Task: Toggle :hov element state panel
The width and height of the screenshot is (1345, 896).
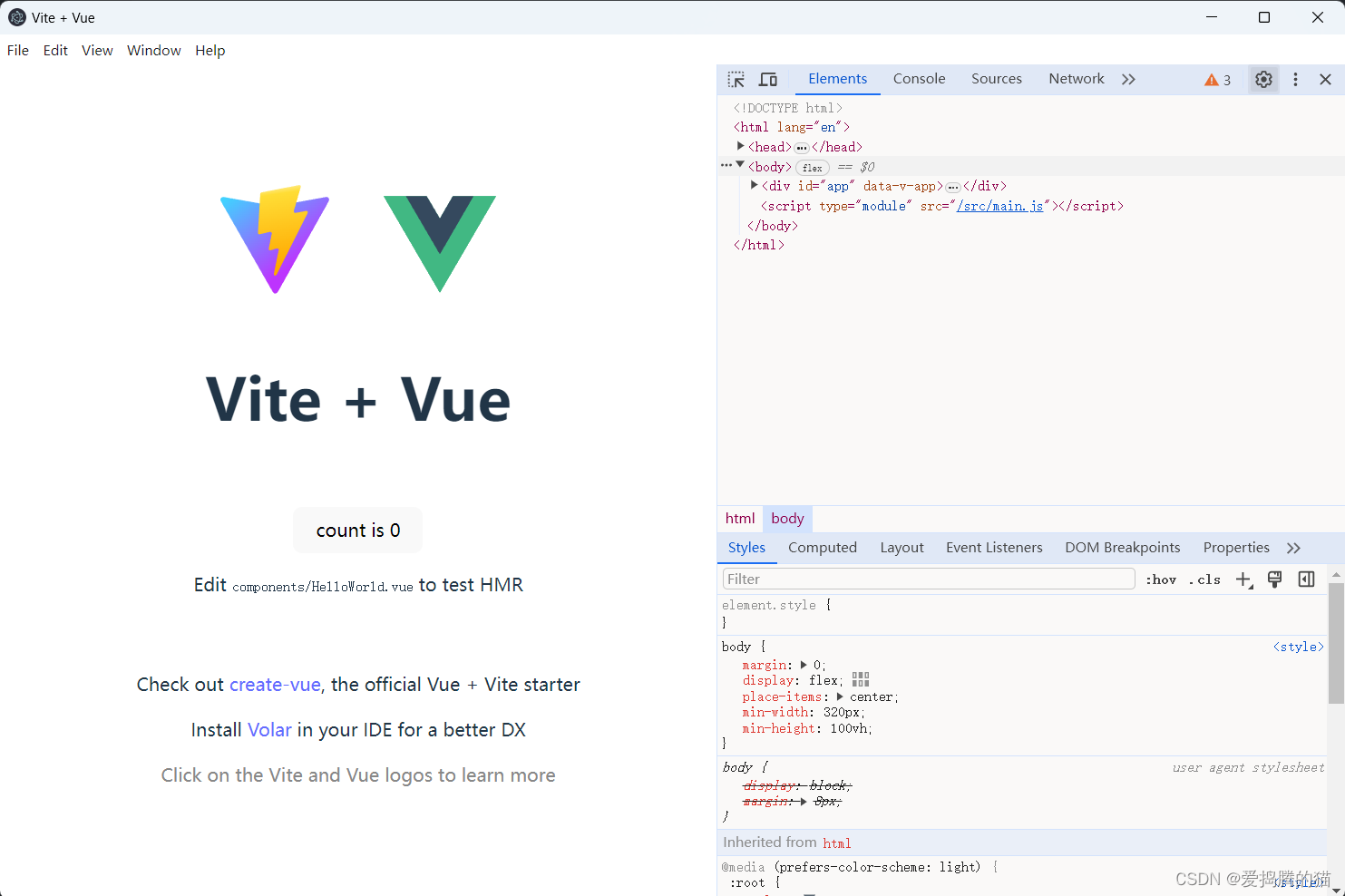Action: pyautogui.click(x=1161, y=579)
